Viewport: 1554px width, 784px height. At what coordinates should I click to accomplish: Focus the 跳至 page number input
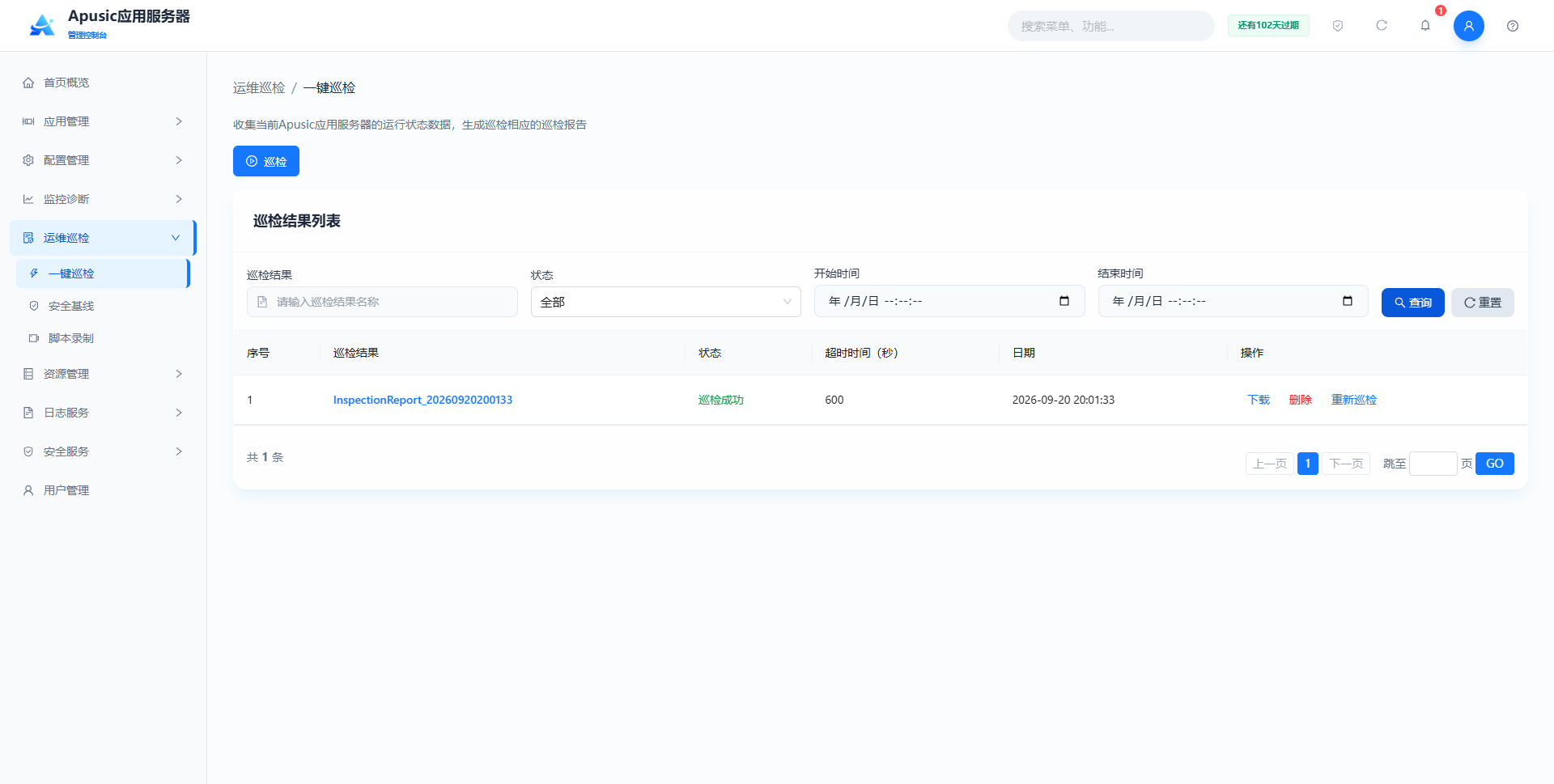[x=1433, y=464]
